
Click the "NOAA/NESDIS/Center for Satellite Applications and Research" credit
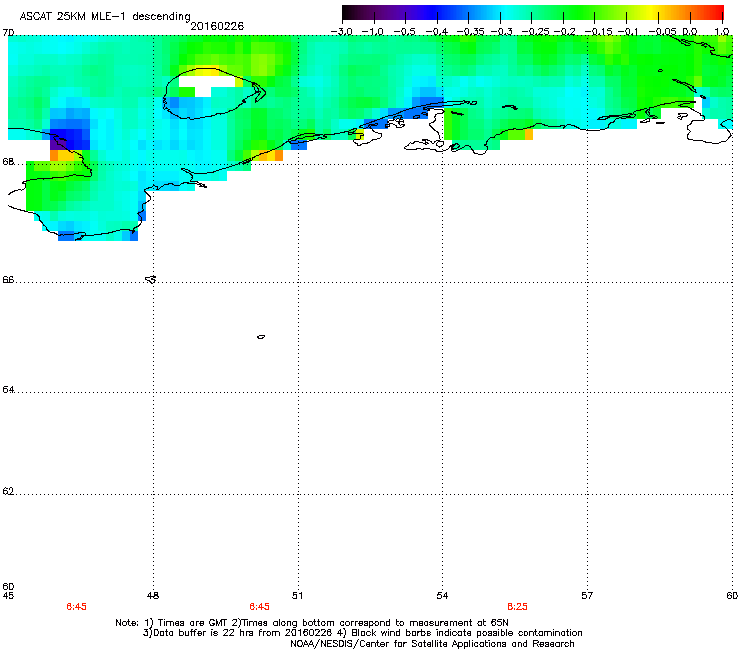(x=432, y=644)
